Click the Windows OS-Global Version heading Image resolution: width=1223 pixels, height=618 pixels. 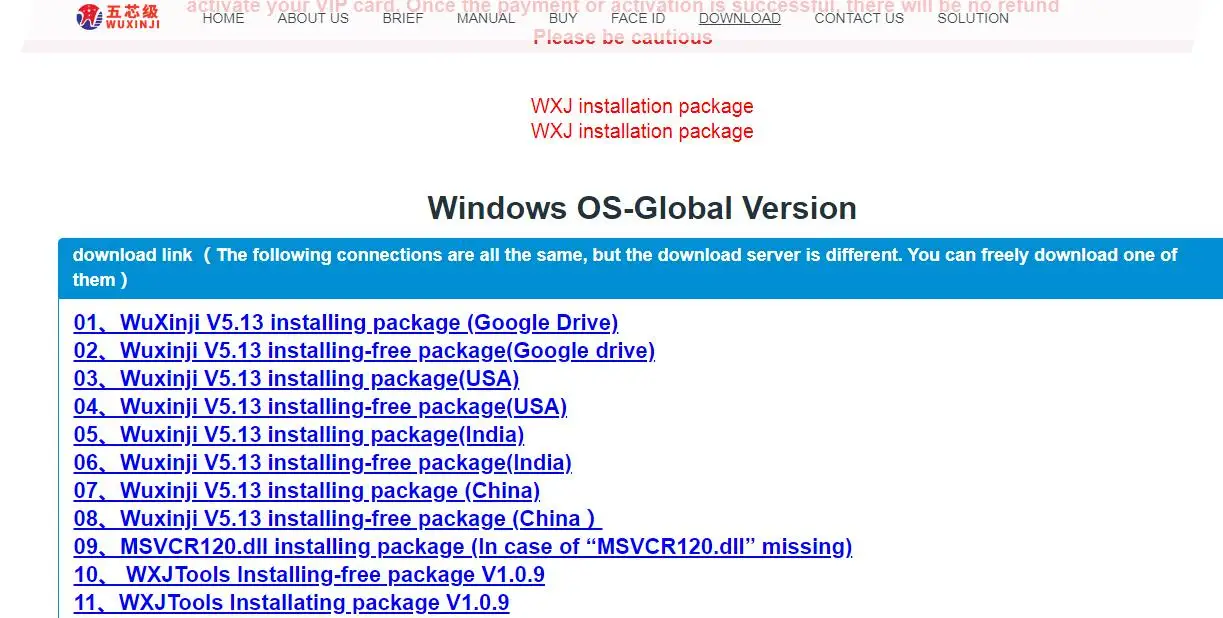pos(642,208)
